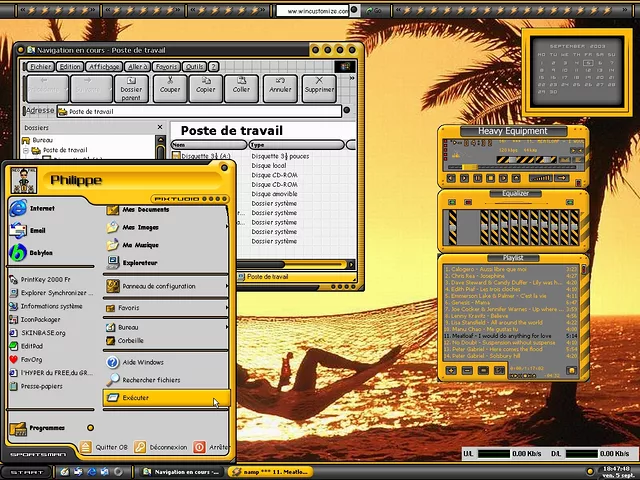This screenshot has width=640, height=480.
Task: Click the Rechercher fichiers search icon
Action: click(x=113, y=380)
